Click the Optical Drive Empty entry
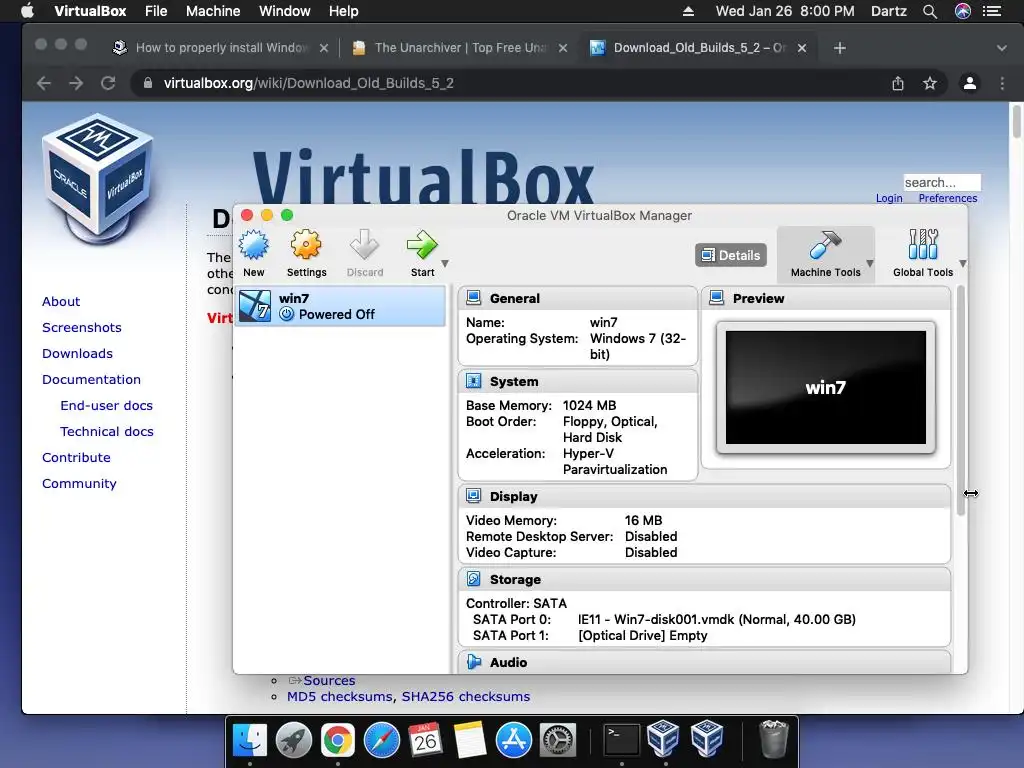This screenshot has width=1024, height=768. point(643,636)
